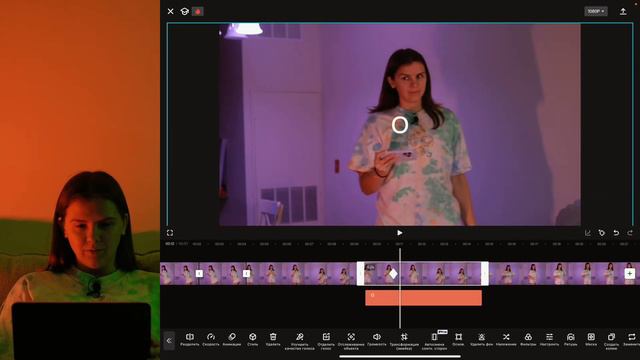The width and height of the screenshot is (640, 360).
Task: Open the enhance voice quality tool
Action: [299, 341]
